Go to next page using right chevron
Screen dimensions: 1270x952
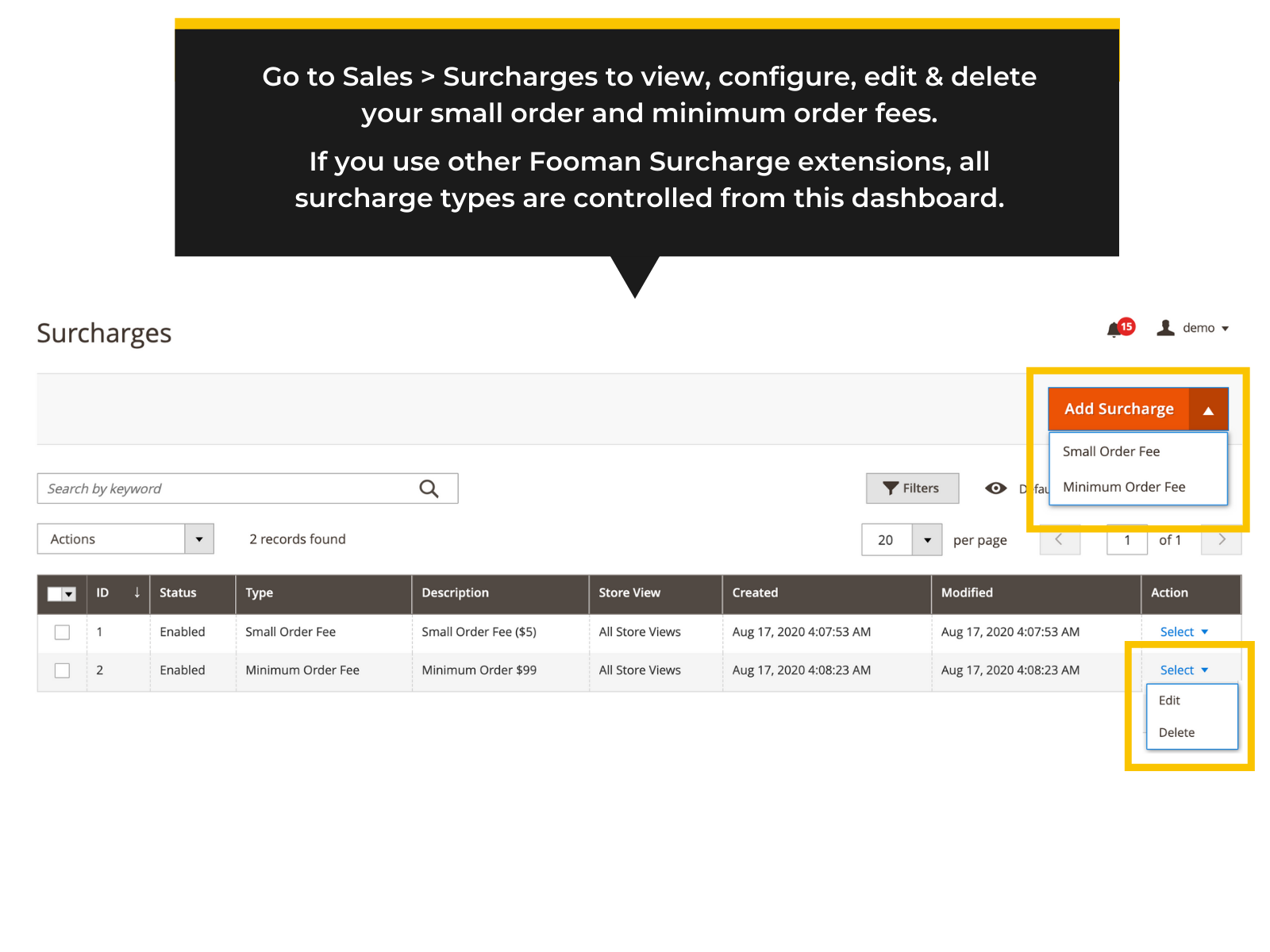tap(1221, 540)
